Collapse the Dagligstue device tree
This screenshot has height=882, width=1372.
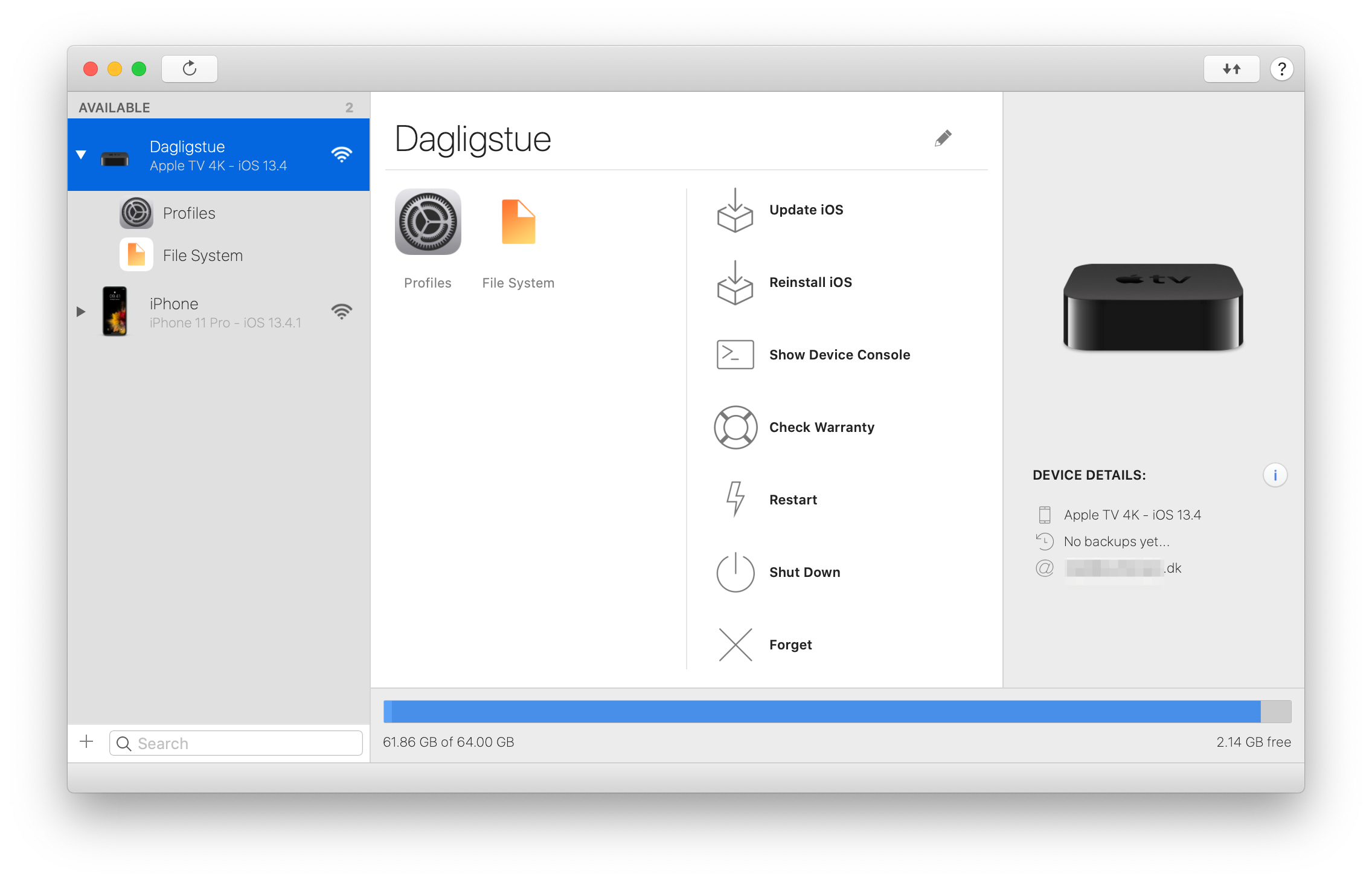tap(81, 155)
